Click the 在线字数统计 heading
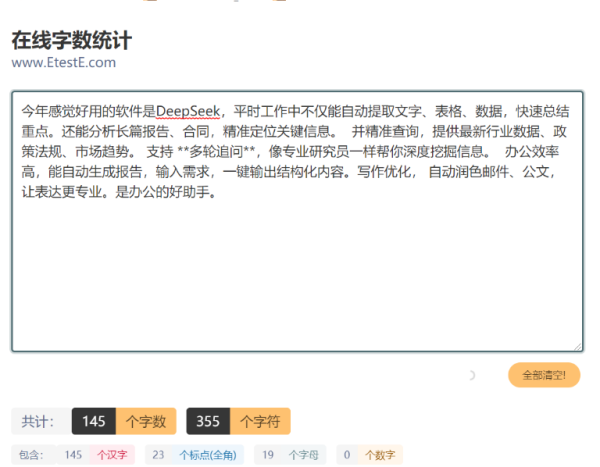 pyautogui.click(x=72, y=40)
